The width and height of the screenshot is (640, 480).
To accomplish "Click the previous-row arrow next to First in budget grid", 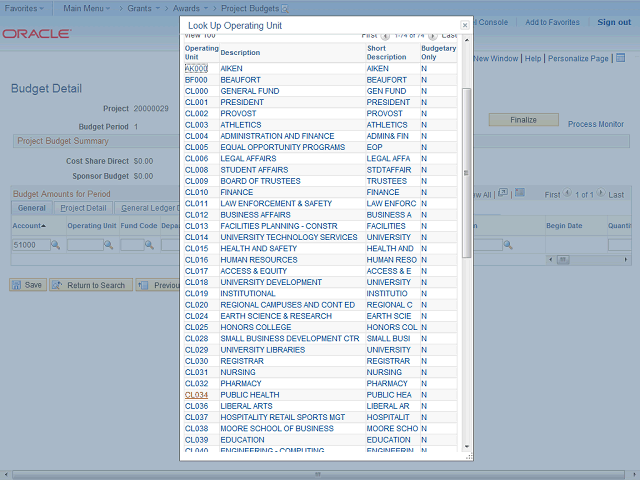I will 567,193.
